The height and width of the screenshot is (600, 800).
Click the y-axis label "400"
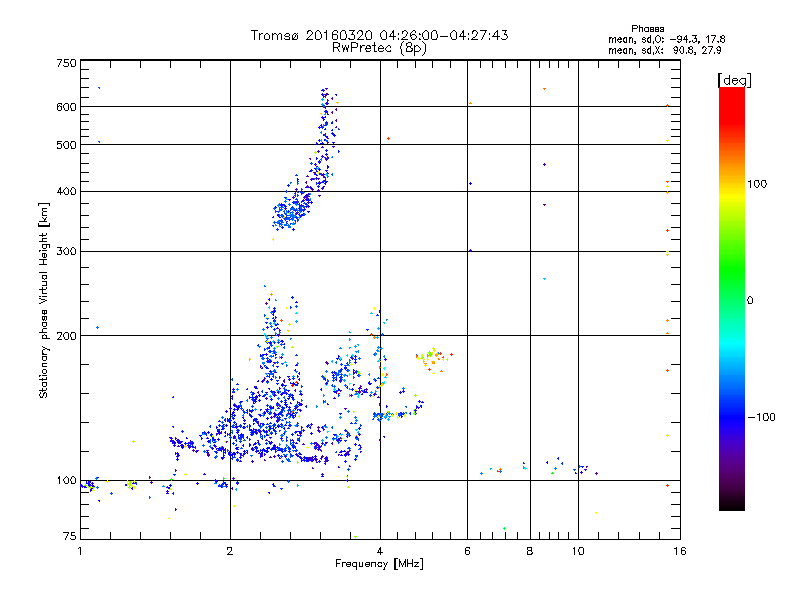[66, 191]
